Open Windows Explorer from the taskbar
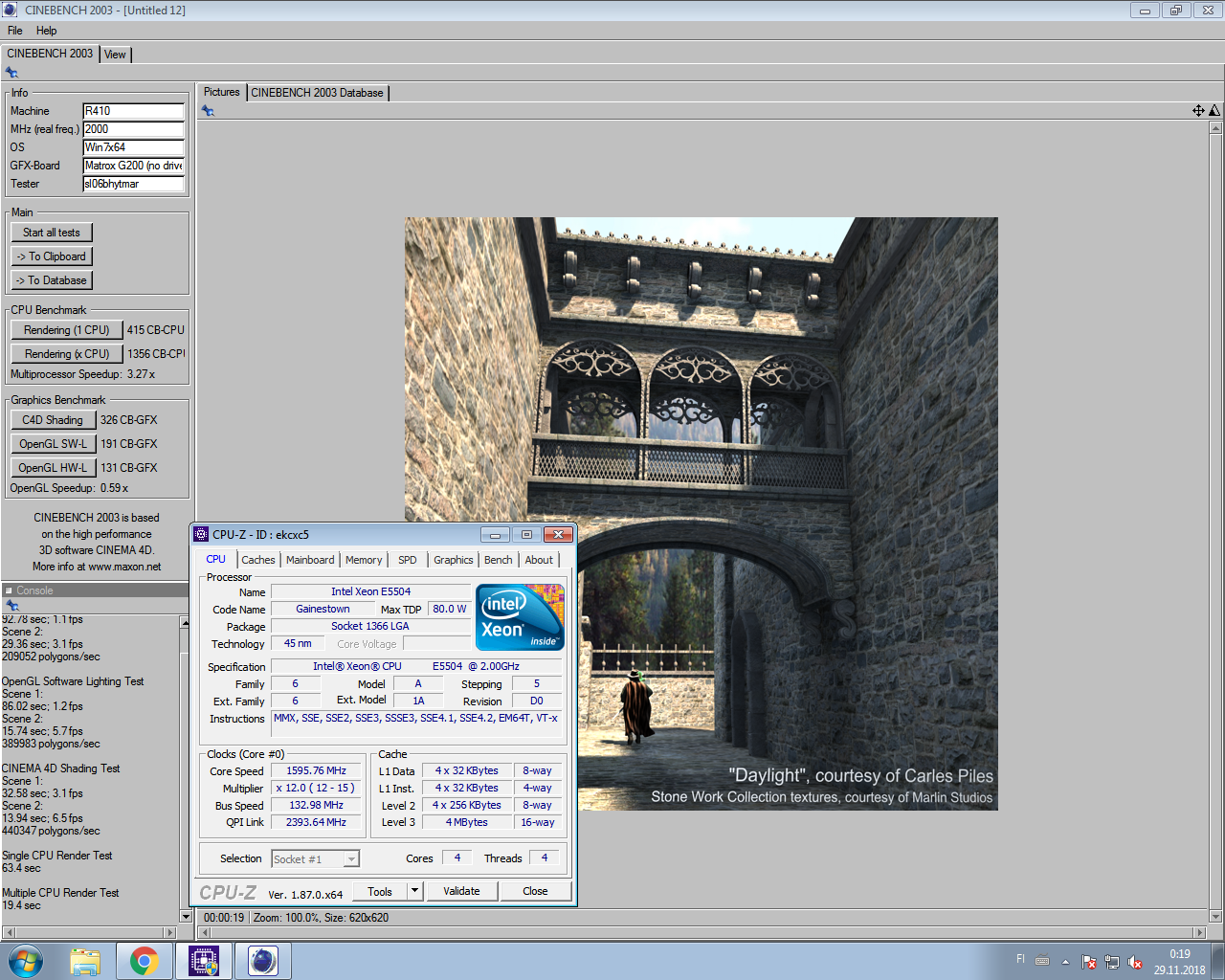Image resolution: width=1225 pixels, height=980 pixels. [x=85, y=961]
